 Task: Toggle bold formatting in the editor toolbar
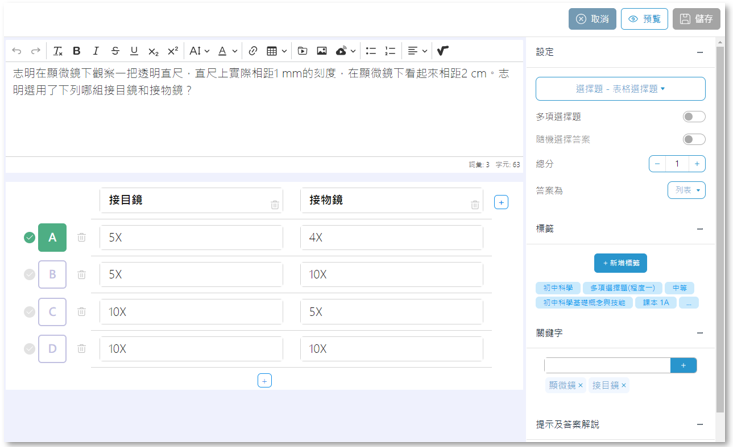click(77, 50)
